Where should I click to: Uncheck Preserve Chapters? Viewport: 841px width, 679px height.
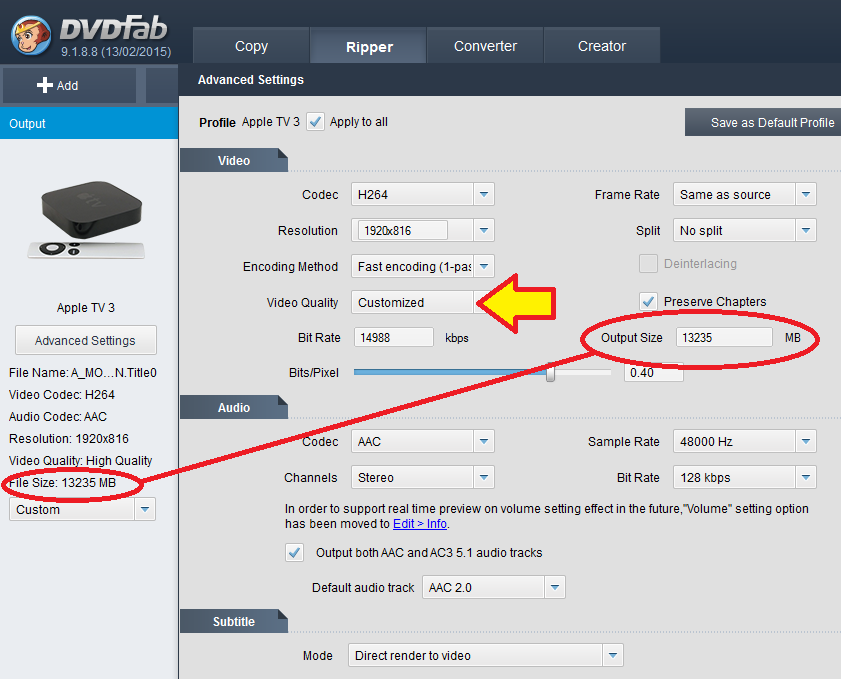[x=648, y=301]
